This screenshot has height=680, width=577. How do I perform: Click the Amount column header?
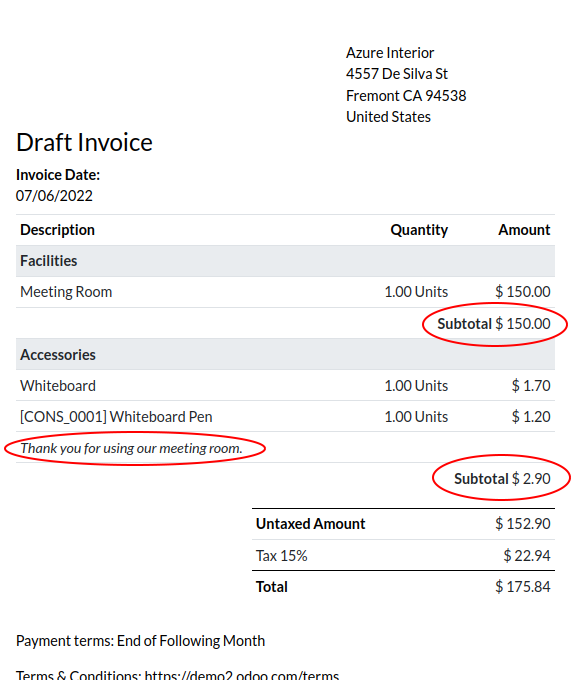pyautogui.click(x=524, y=230)
